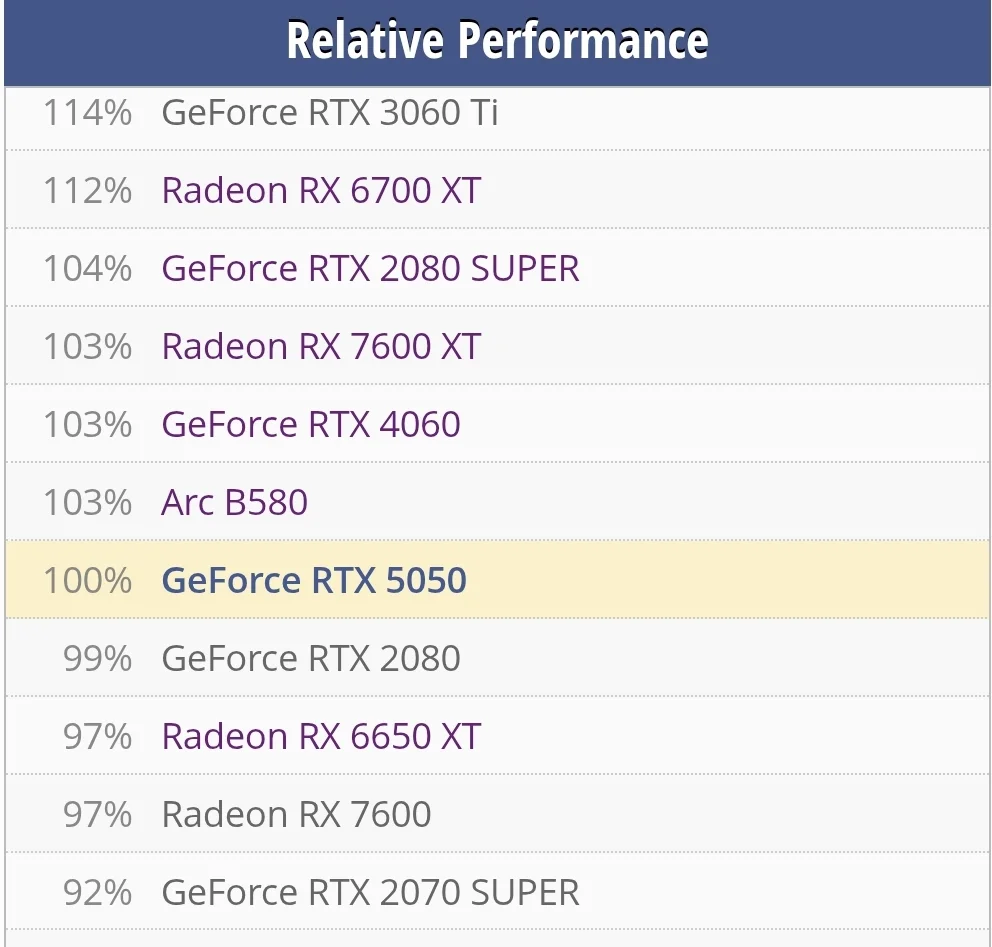This screenshot has width=992, height=947.
Task: Go to the GeForce RTX 4060 page
Action: click(x=311, y=424)
